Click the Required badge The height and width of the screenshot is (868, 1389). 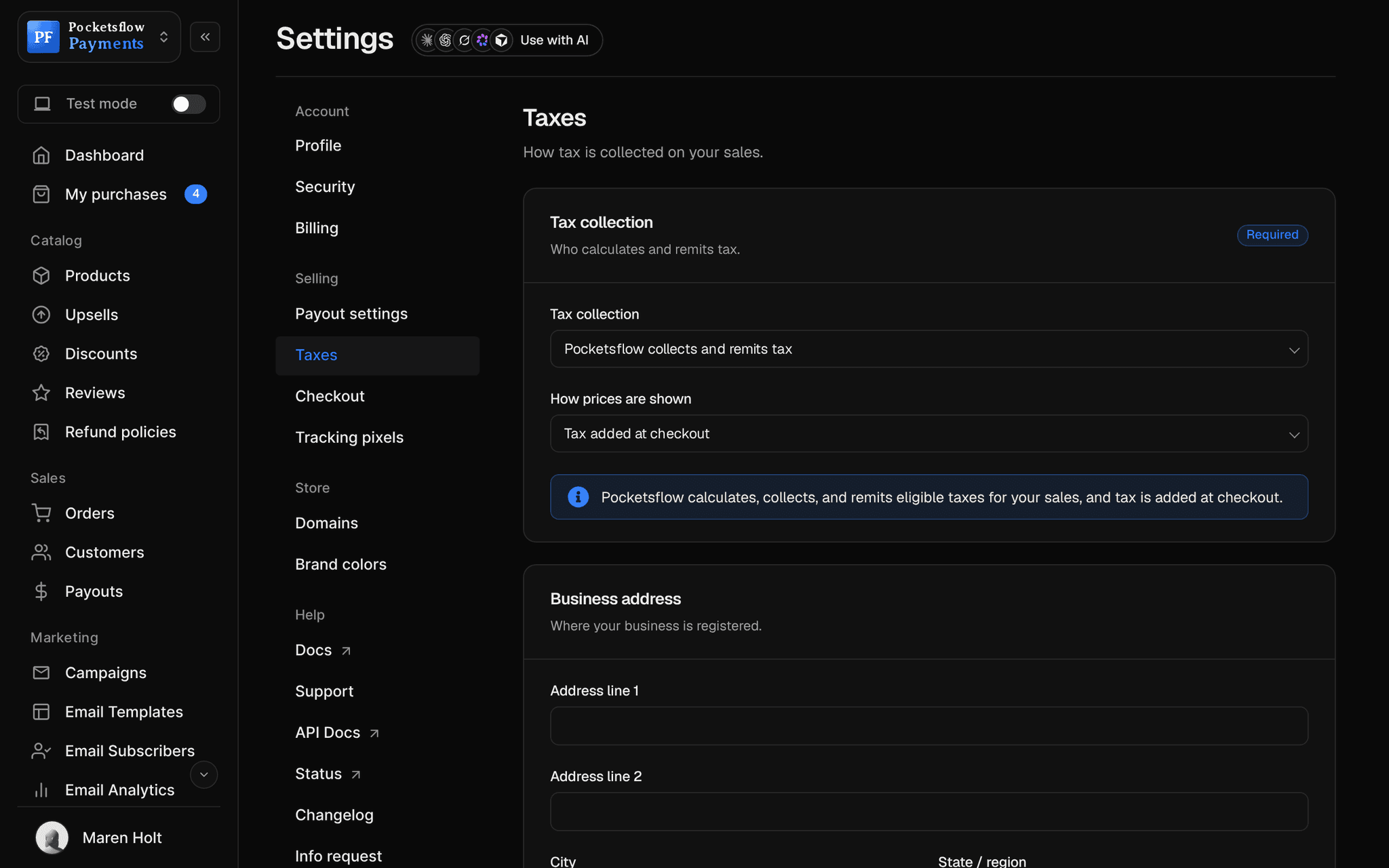coord(1272,235)
